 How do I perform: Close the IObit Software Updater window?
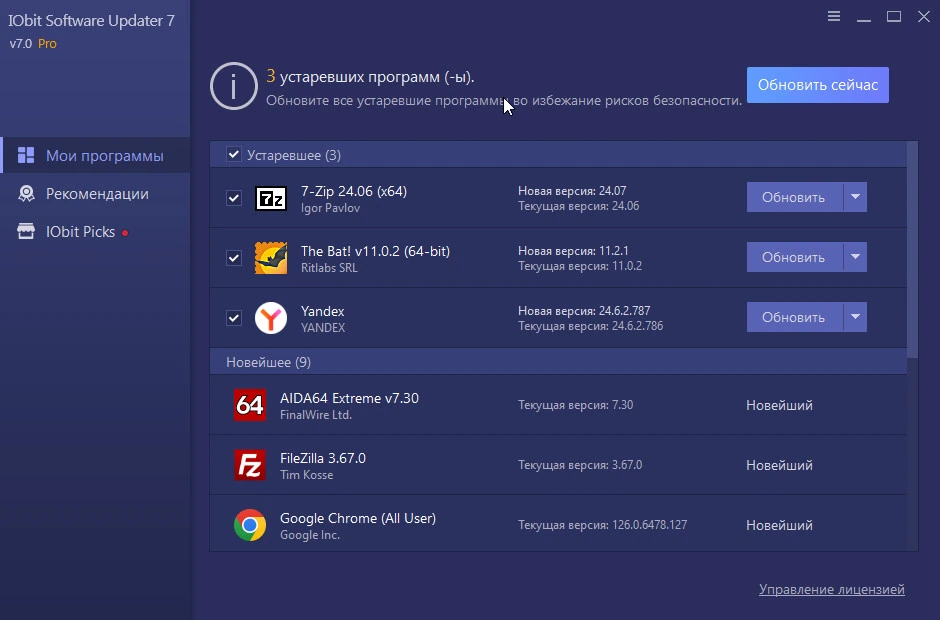point(924,17)
